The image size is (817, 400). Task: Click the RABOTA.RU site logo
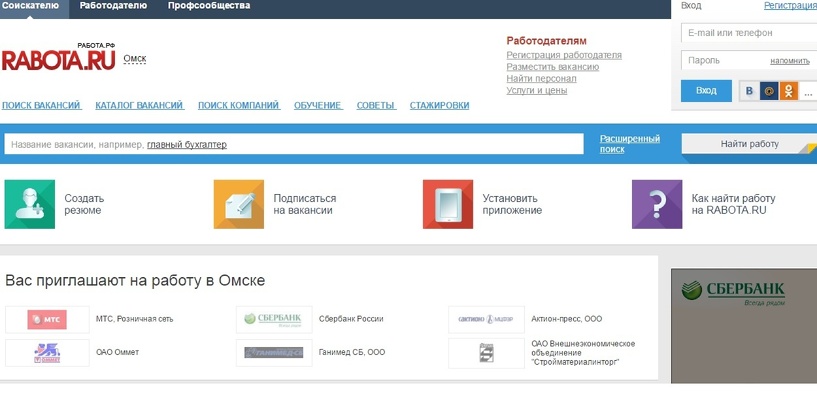(x=58, y=57)
